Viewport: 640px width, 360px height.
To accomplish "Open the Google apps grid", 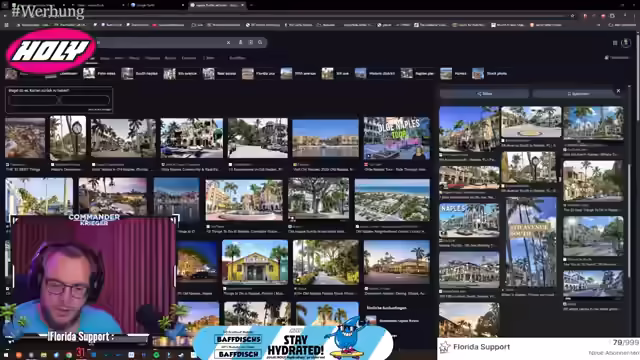I will [615, 43].
